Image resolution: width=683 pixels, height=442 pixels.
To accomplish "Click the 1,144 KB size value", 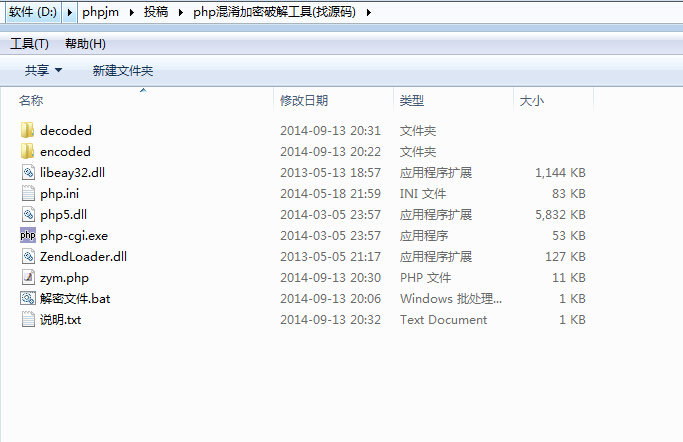I will click(x=560, y=172).
